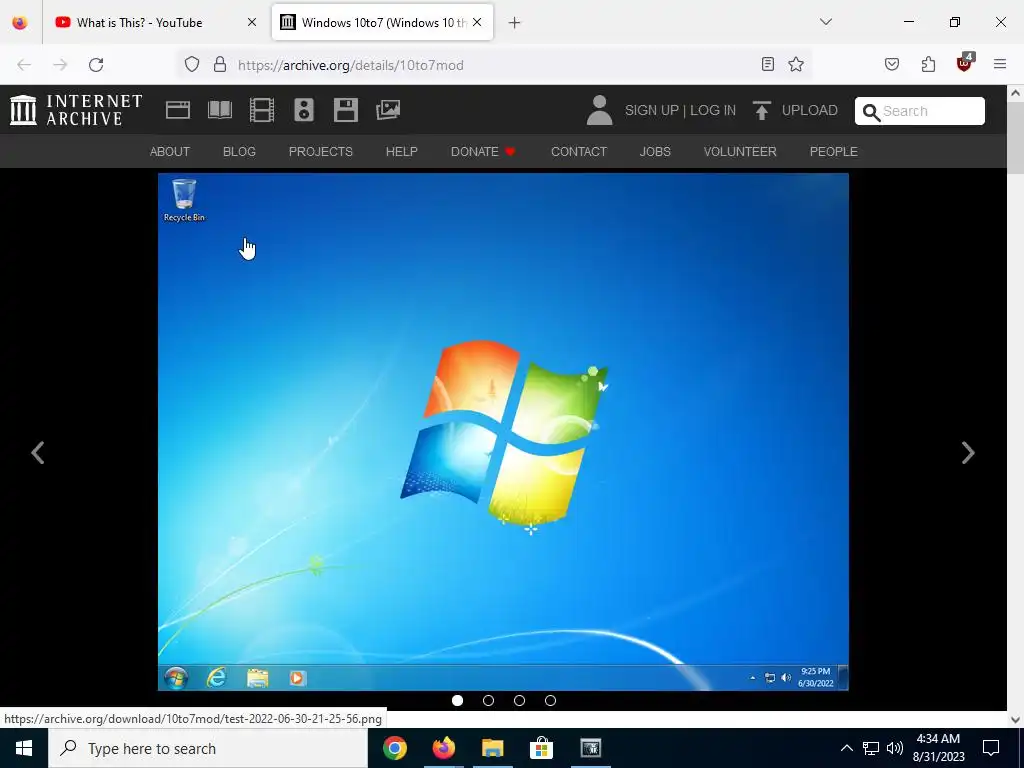Open the Web (Wayback) media icon
This screenshot has height=768, width=1024.
pos(178,110)
